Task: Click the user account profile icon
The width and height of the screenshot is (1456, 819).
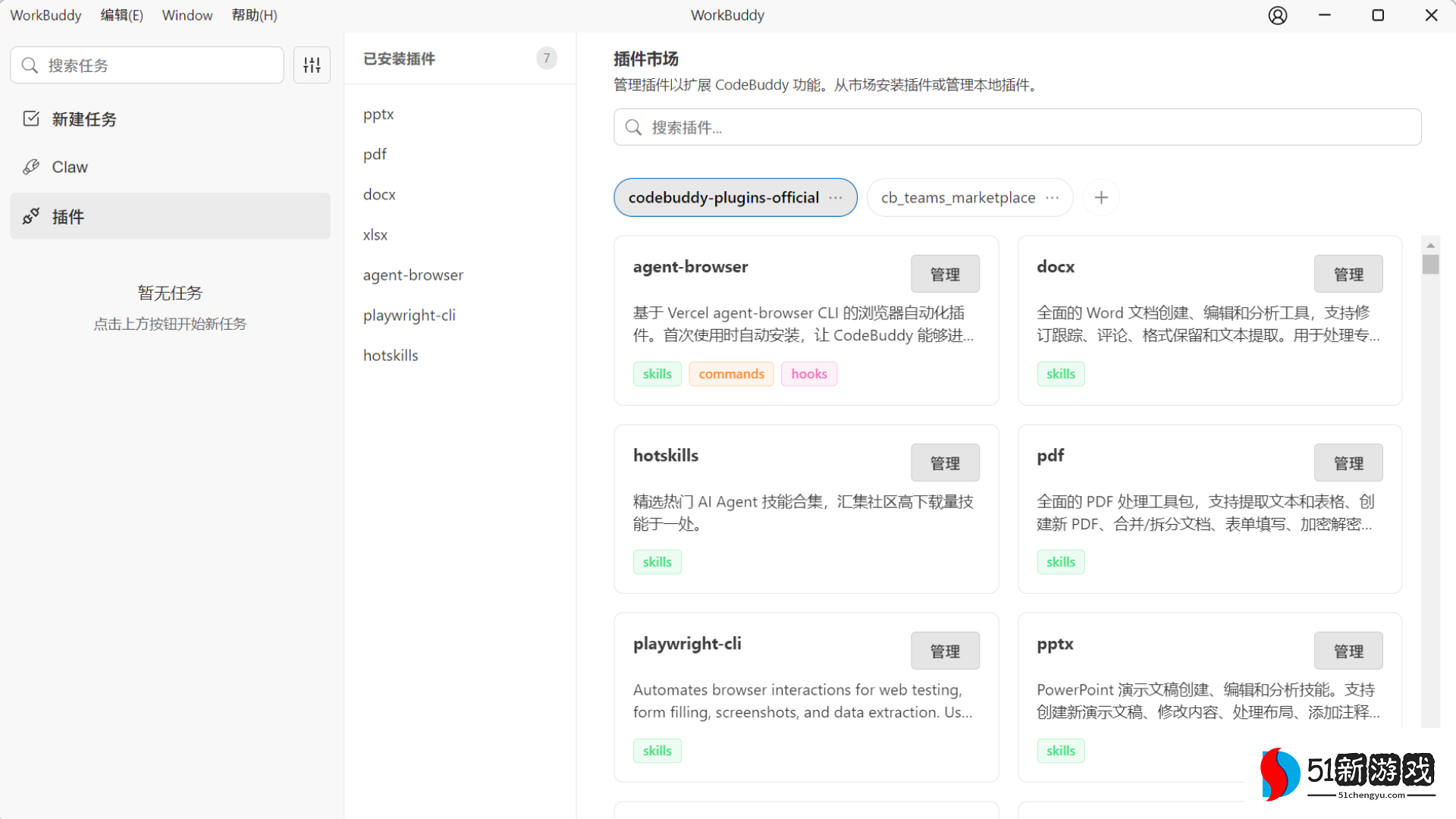Action: pos(1278,15)
